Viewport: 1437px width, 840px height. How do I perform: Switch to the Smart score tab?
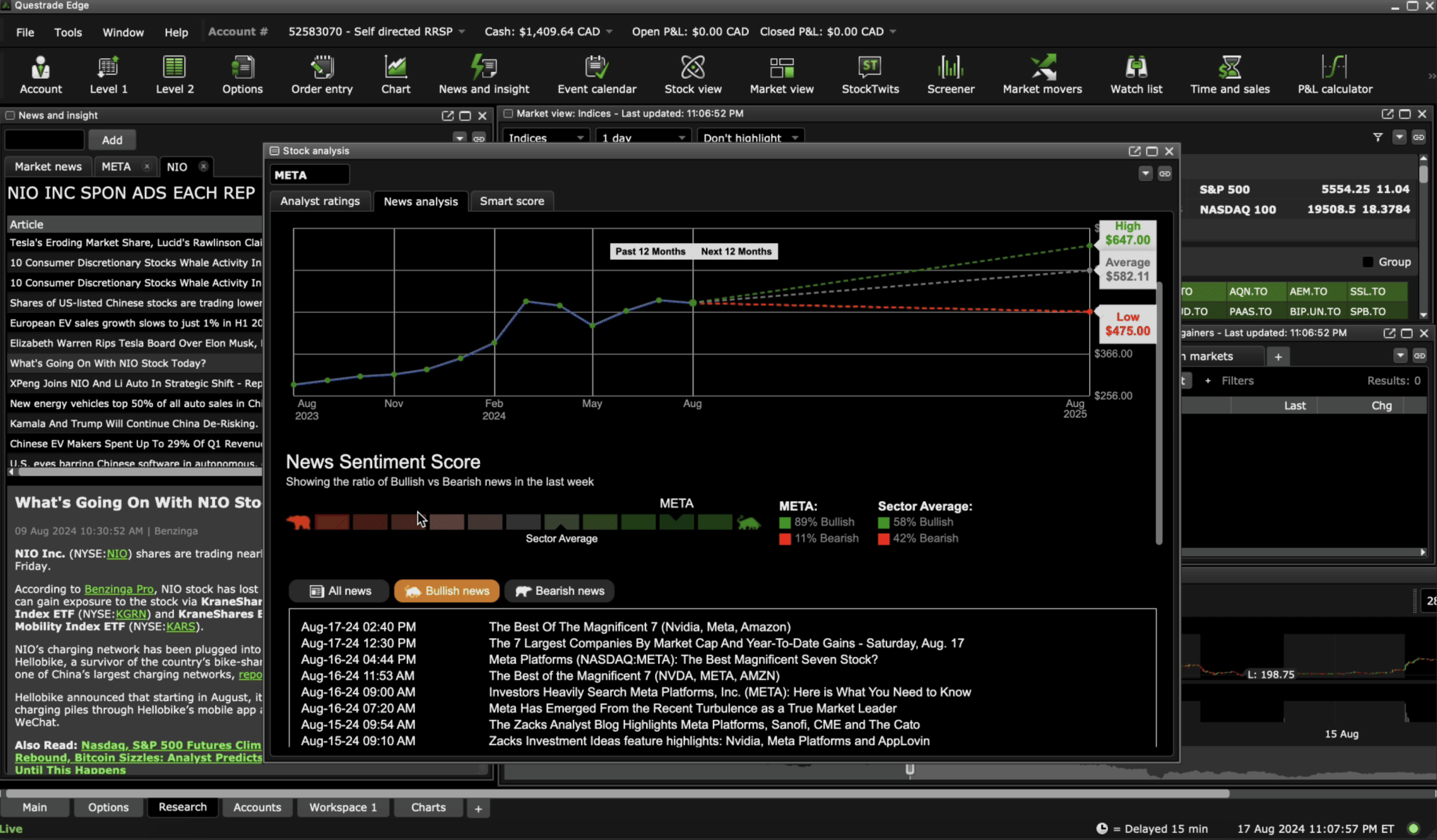tap(511, 201)
